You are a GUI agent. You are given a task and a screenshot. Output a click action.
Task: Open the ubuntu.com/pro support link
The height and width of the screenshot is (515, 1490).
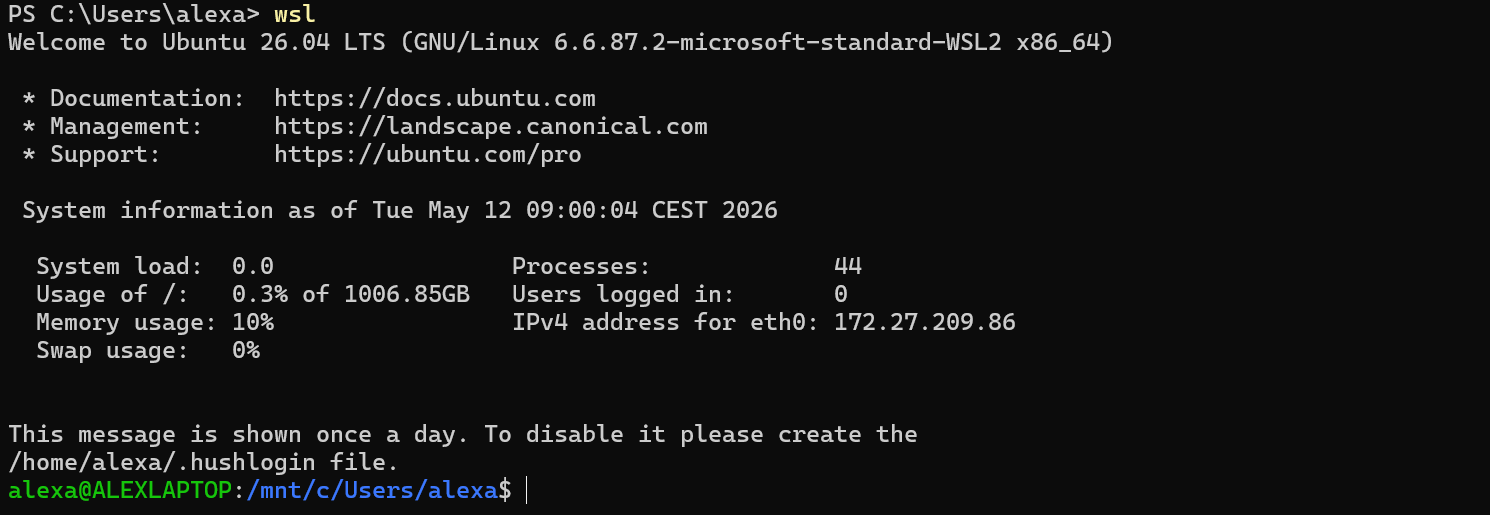tap(428, 155)
